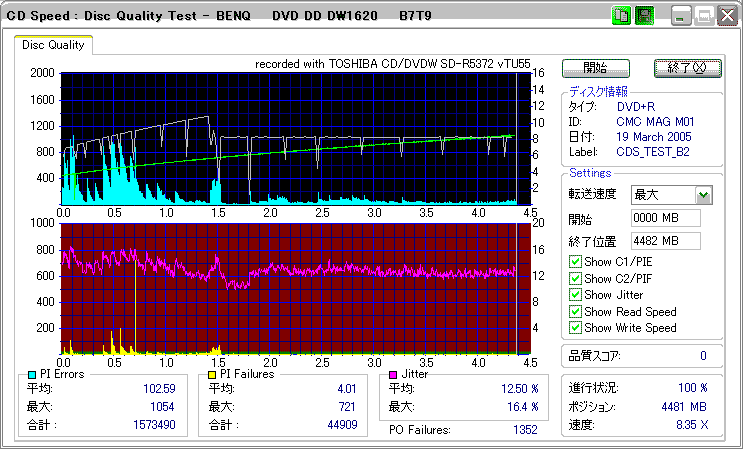The width and height of the screenshot is (743, 449).
Task: Click the label CDS_TEST_B2
Action: 653,152
